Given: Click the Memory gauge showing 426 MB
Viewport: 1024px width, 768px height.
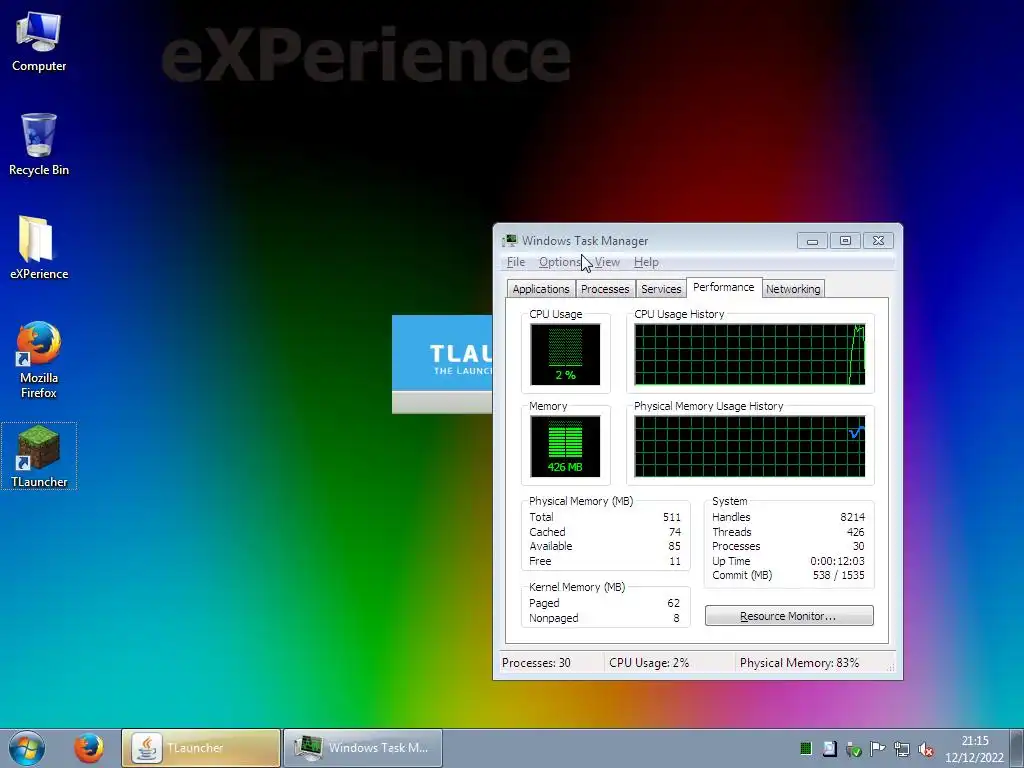Looking at the screenshot, I should (565, 446).
